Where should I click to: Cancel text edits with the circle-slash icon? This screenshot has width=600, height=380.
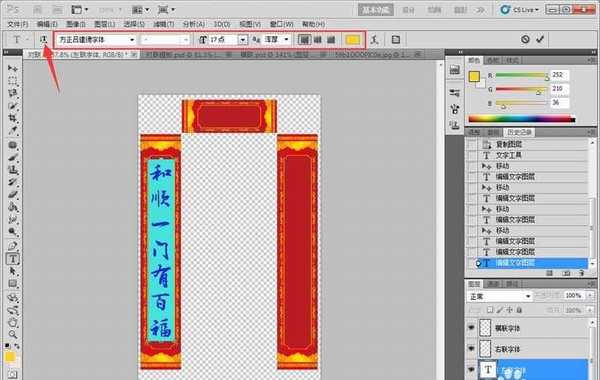525,39
